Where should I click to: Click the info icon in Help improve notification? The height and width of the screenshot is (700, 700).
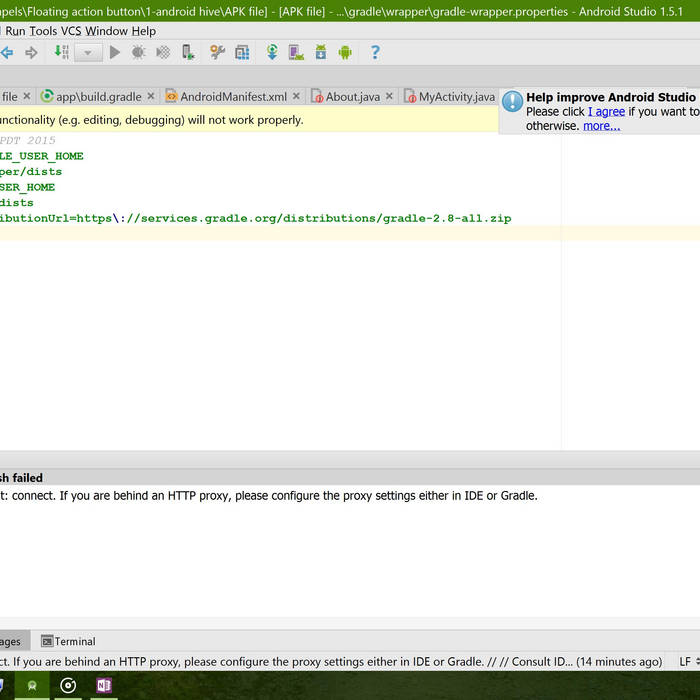[512, 101]
